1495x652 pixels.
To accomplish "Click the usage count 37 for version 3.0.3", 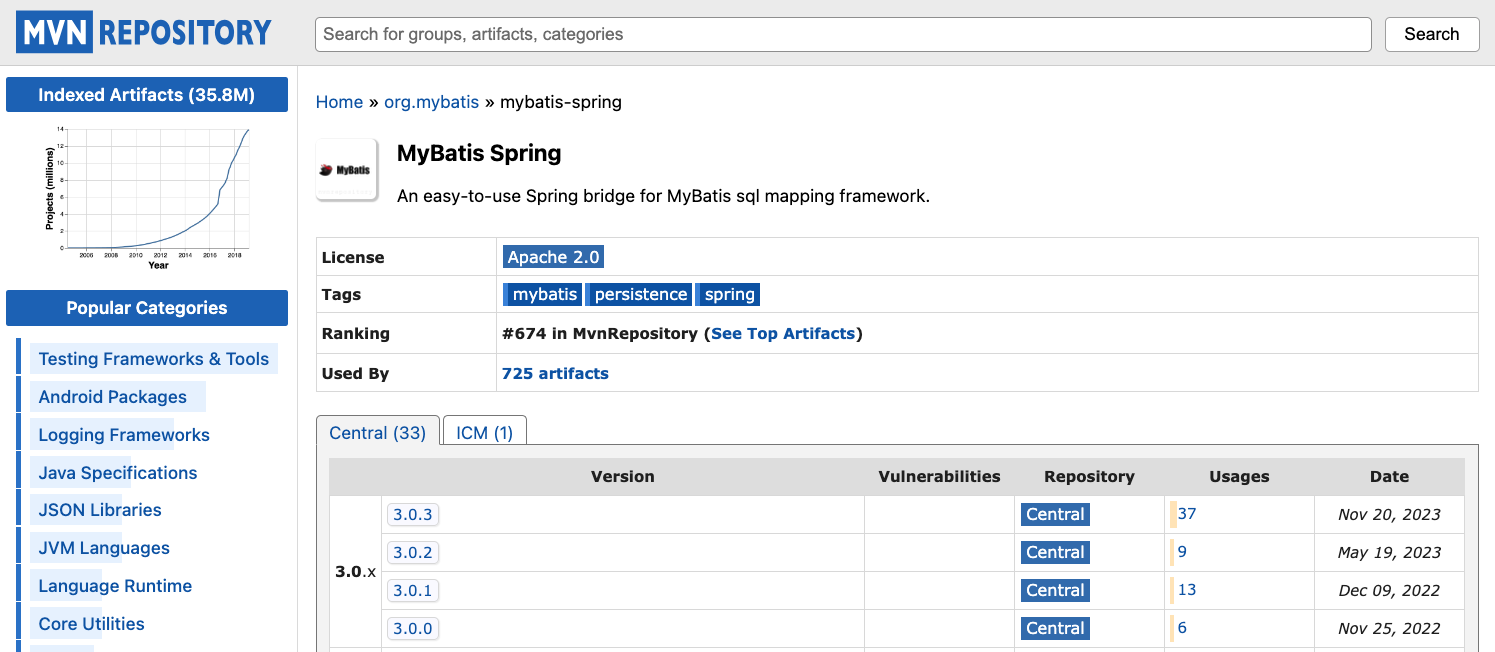I will (x=1186, y=514).
